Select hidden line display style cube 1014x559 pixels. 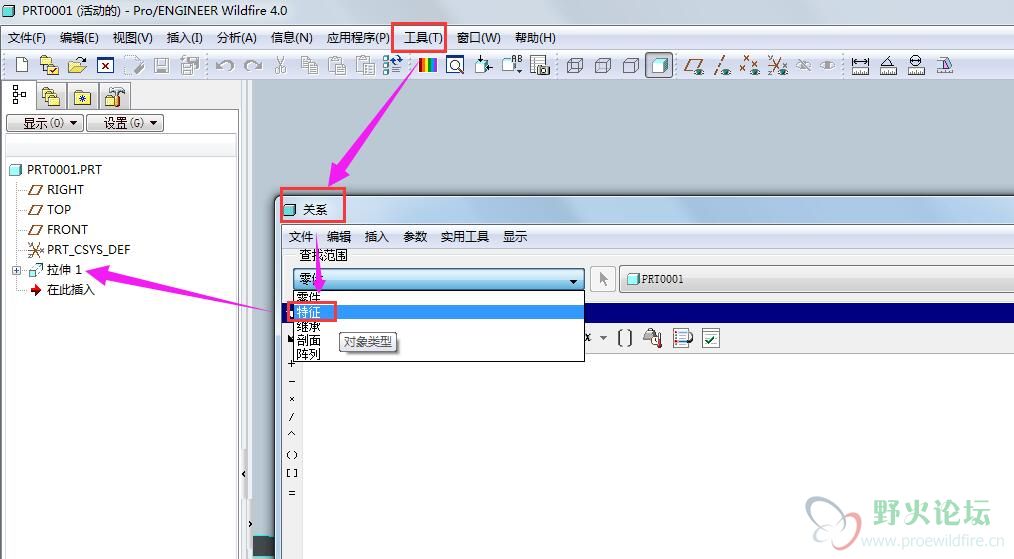click(603, 65)
